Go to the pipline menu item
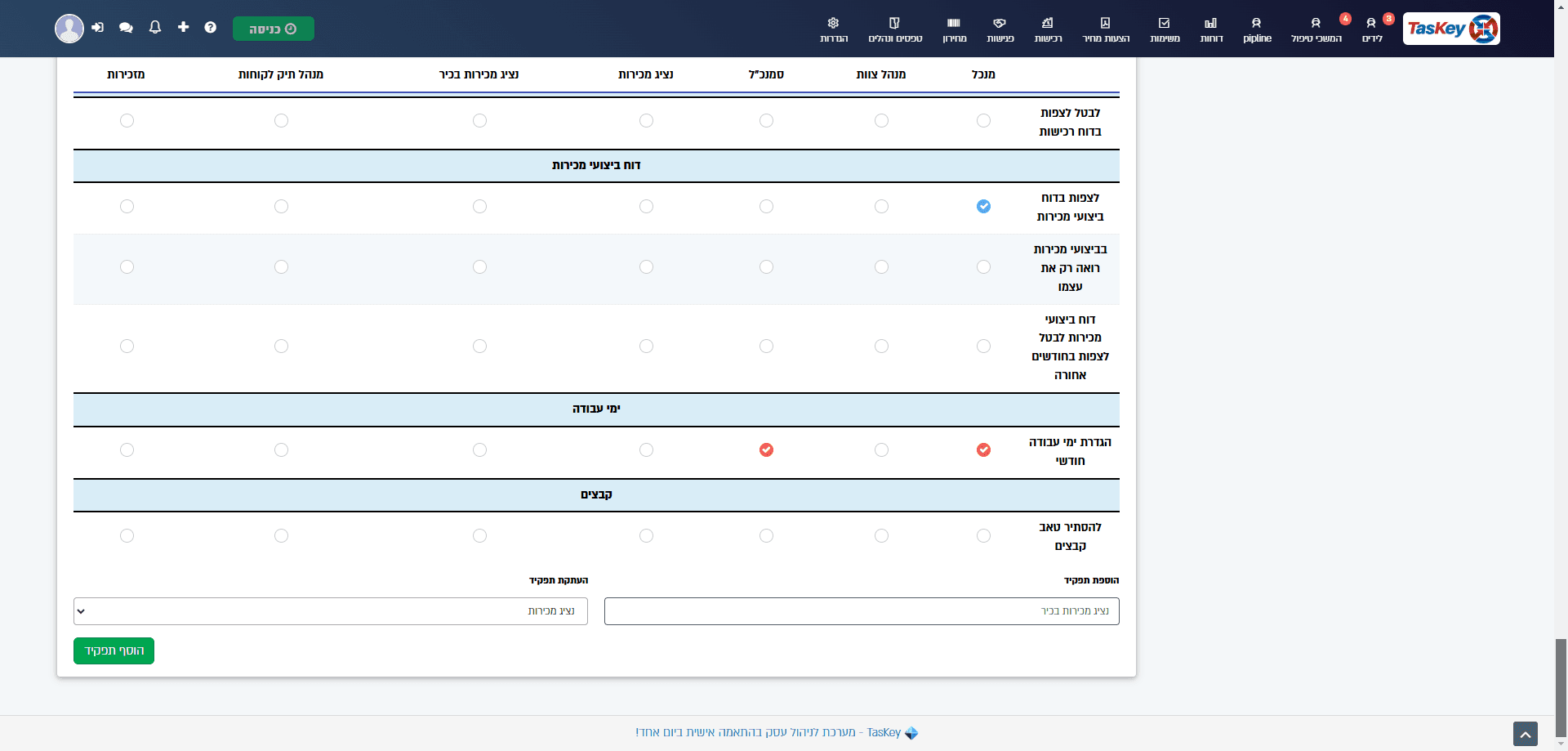 tap(1257, 29)
